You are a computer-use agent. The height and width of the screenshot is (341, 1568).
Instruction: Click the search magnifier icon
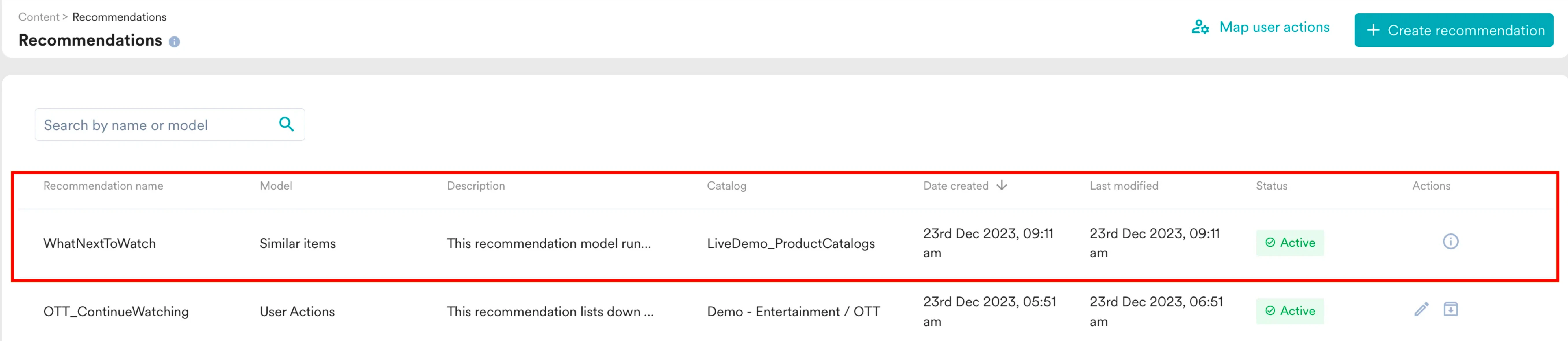pos(286,124)
